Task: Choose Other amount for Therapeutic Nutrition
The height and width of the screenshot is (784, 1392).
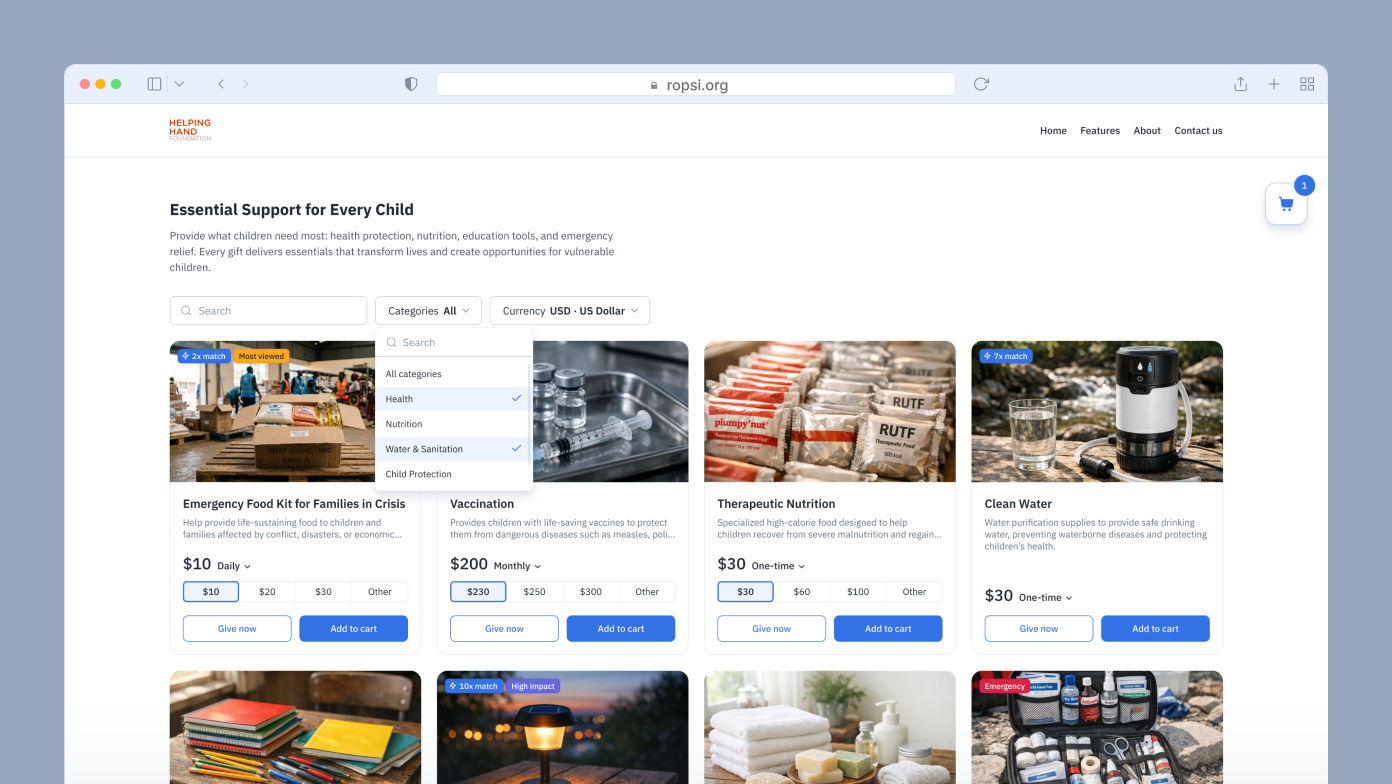Action: 914,592
